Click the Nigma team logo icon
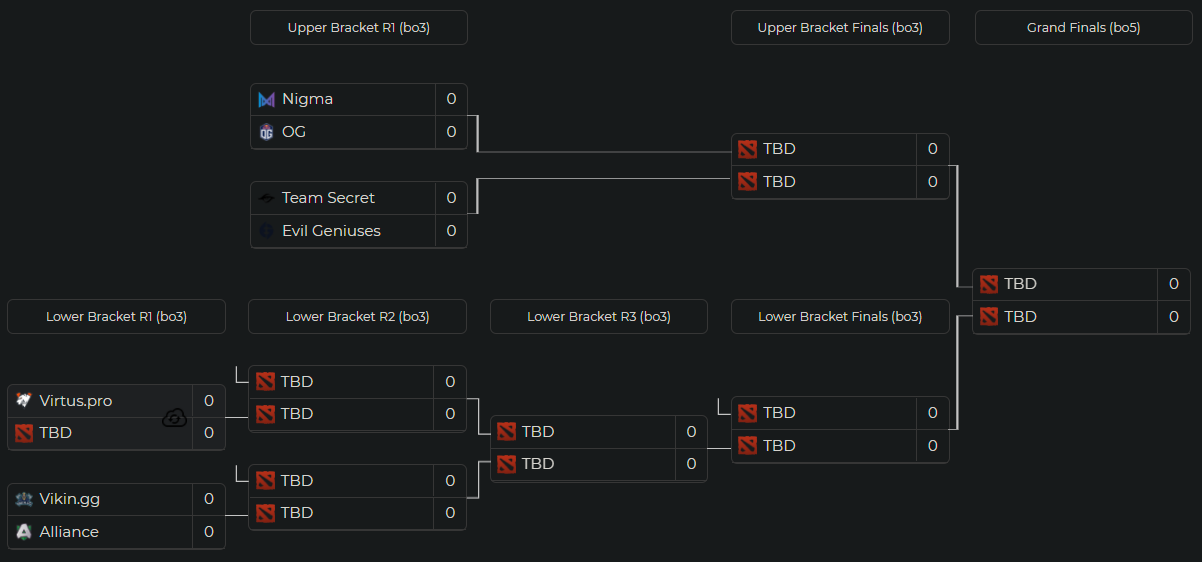1202x562 pixels. [x=266, y=99]
